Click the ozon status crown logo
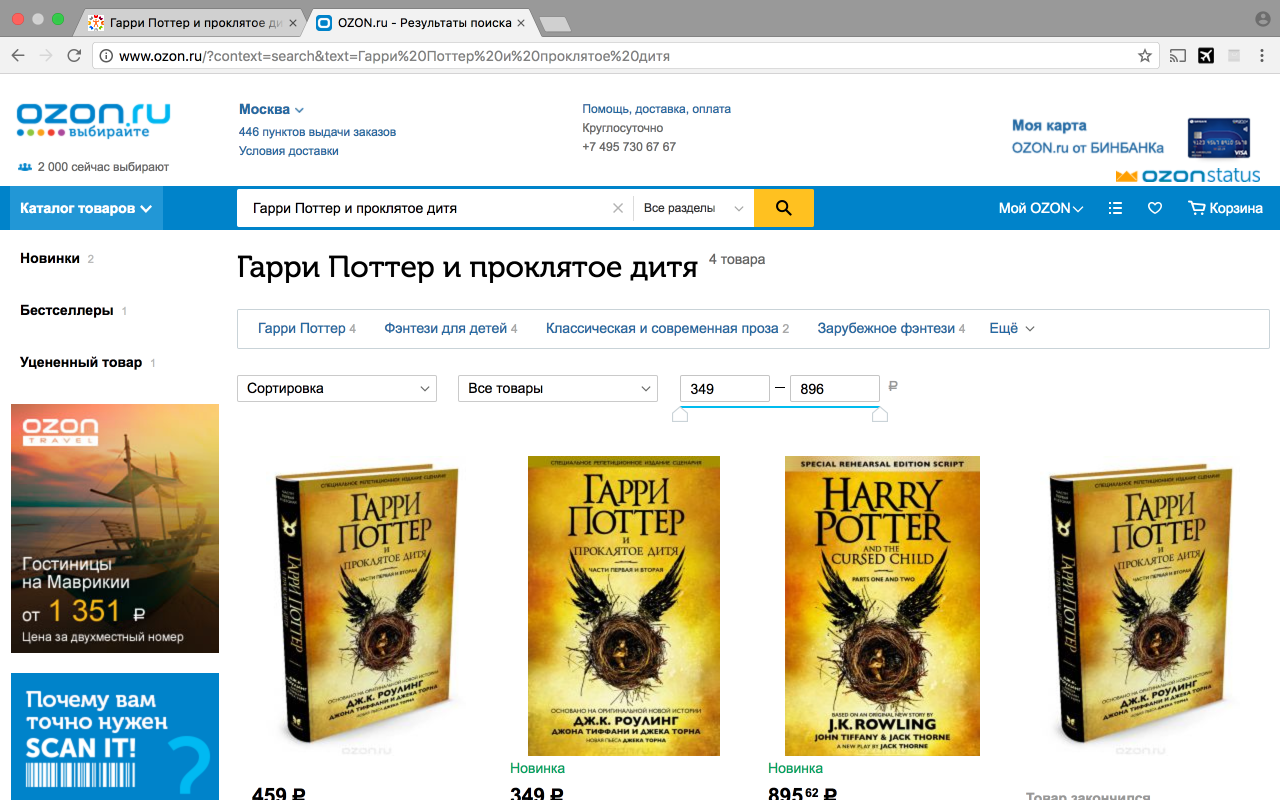Viewport: 1280px width, 800px height. [1188, 176]
